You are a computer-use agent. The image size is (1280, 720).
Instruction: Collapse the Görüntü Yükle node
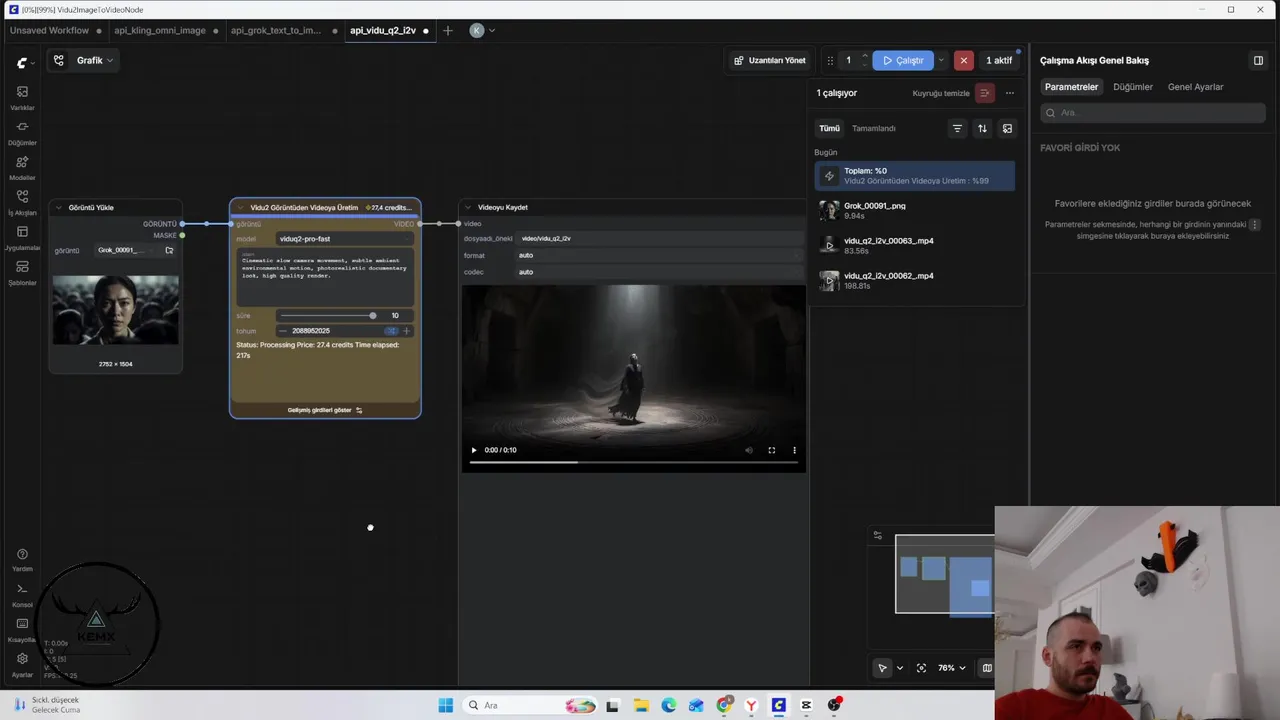click(59, 208)
